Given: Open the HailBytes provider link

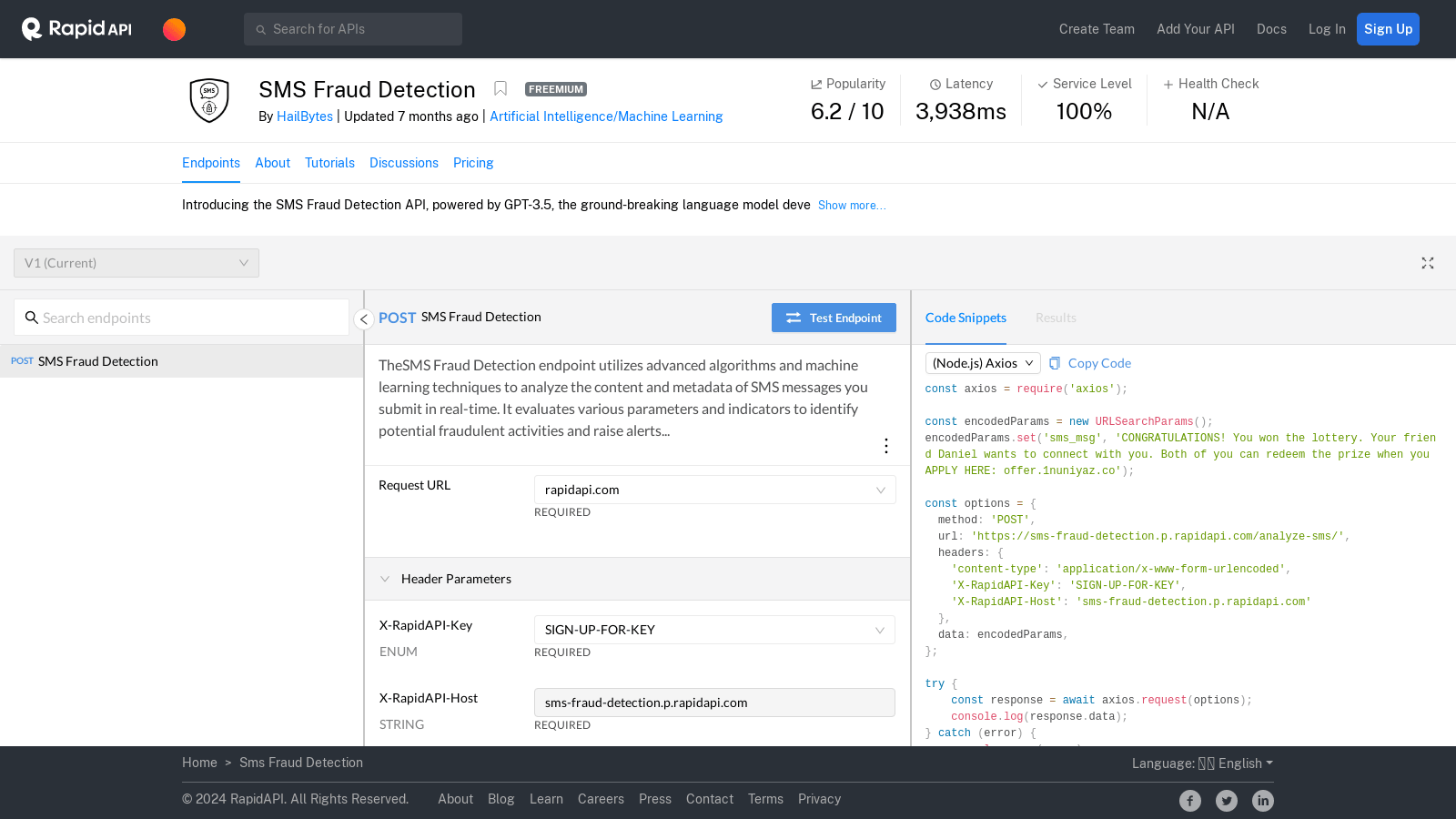Looking at the screenshot, I should tap(305, 116).
